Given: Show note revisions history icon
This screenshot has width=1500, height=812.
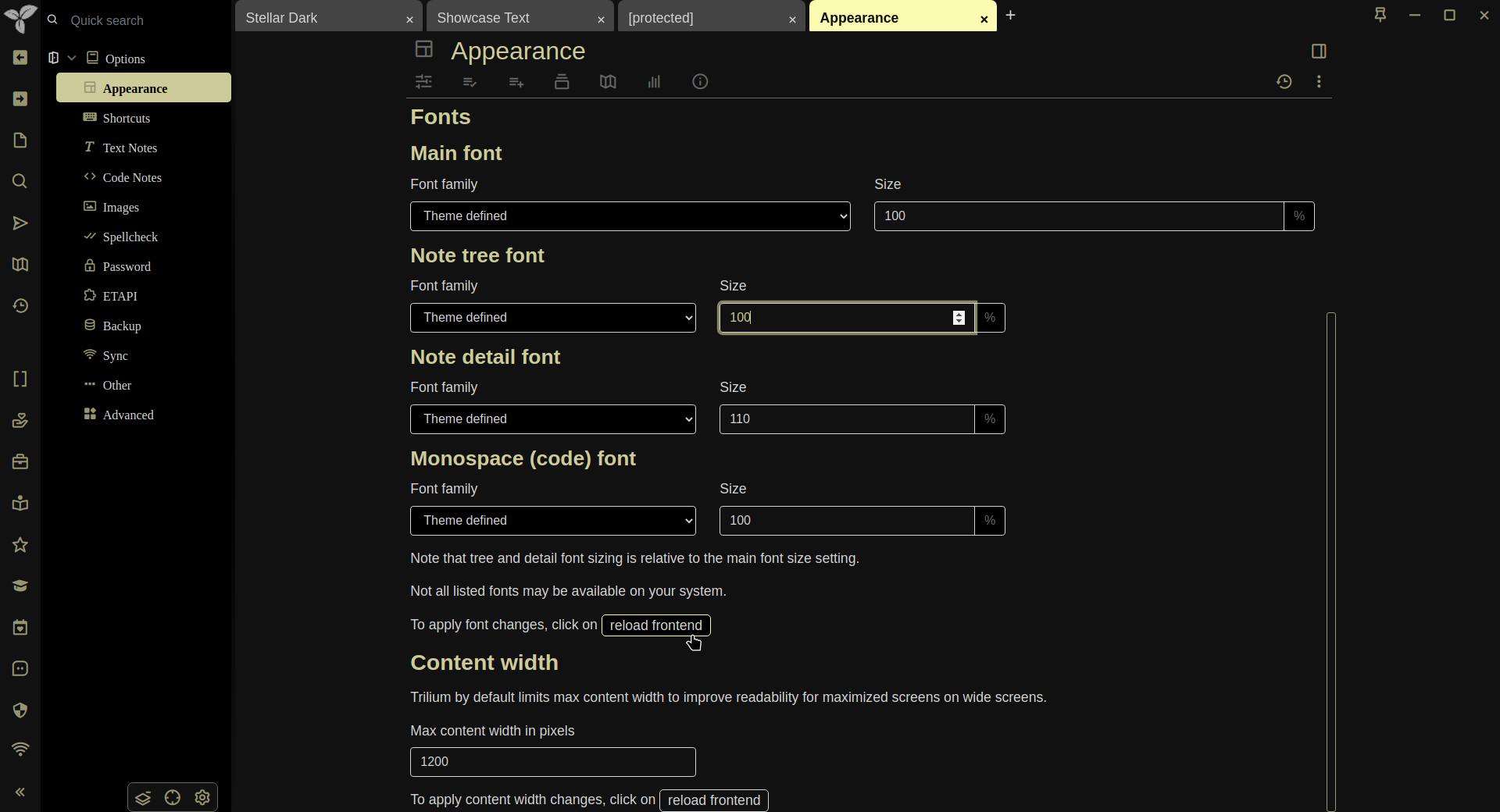Looking at the screenshot, I should coord(1284,82).
